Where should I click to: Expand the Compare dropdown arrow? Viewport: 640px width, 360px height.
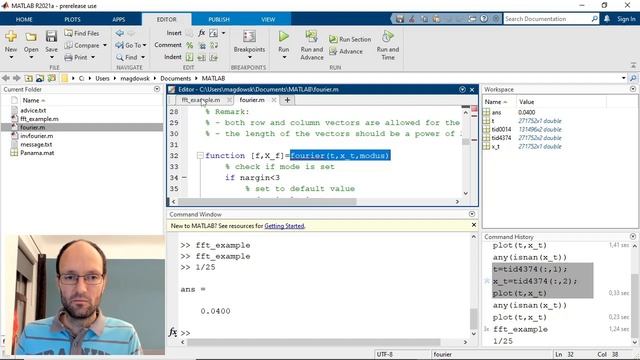tap(105, 45)
